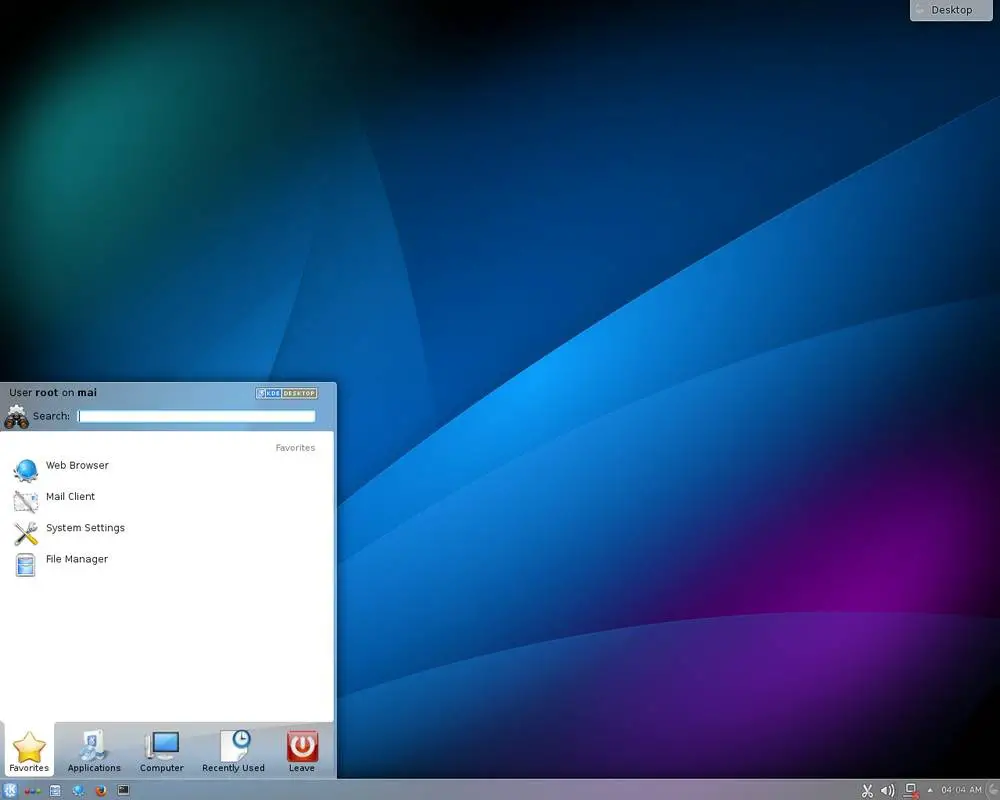
Task: Click the volume speaker tray icon
Action: tap(887, 790)
